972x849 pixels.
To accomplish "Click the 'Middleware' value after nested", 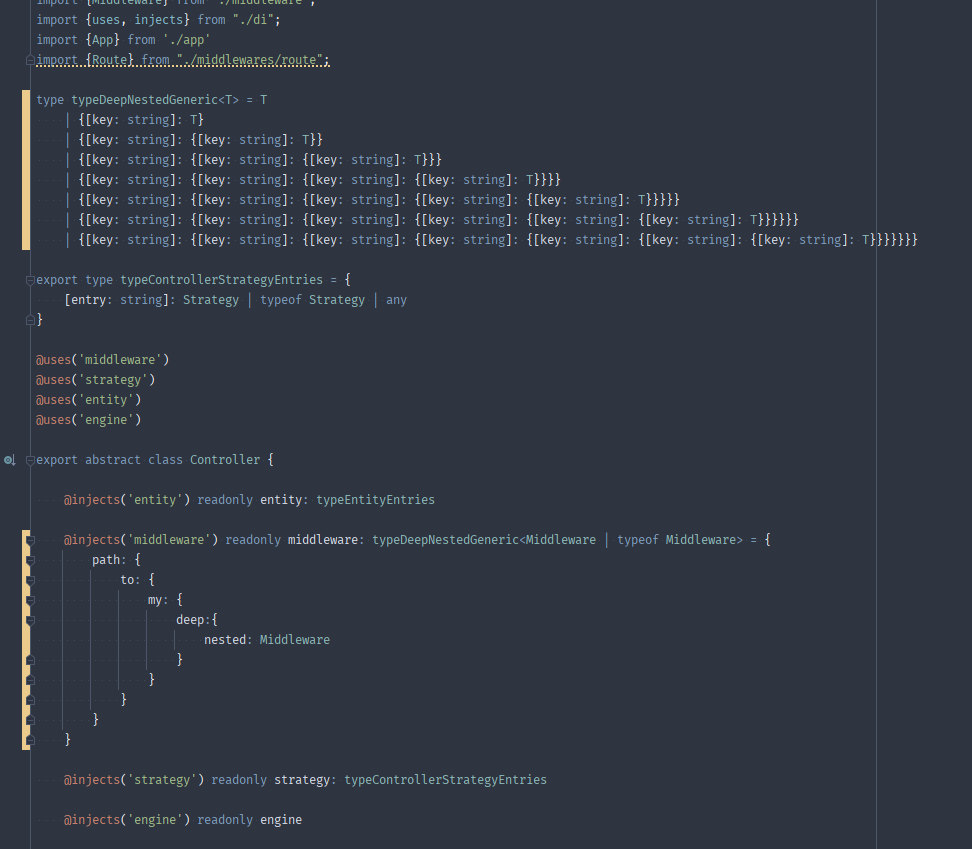I will click(294, 640).
